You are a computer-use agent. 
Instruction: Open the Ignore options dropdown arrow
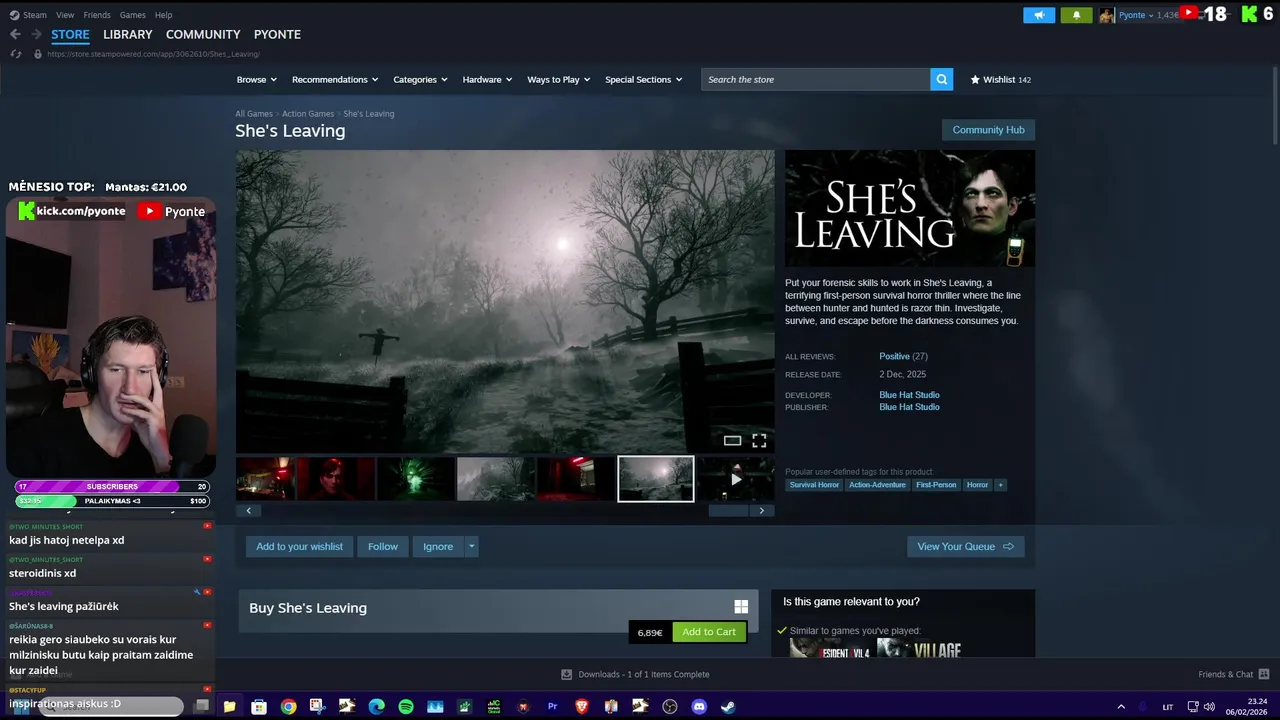[471, 546]
